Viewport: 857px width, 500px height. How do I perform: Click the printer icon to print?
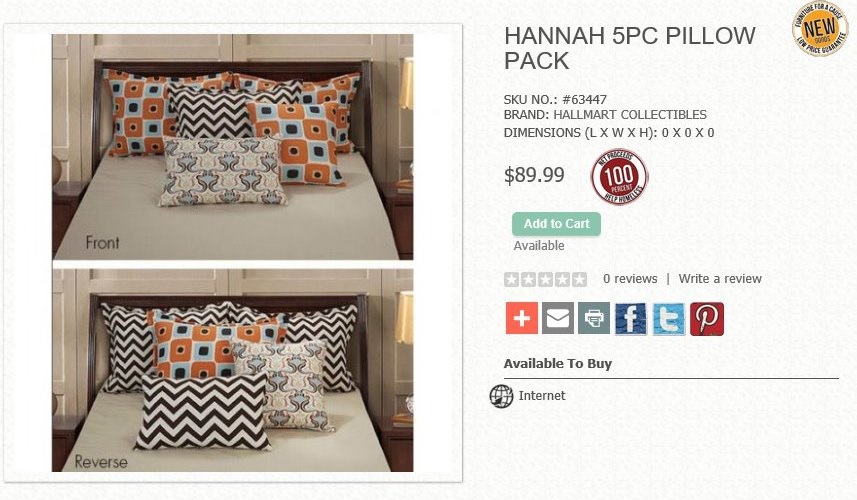pyautogui.click(x=594, y=318)
